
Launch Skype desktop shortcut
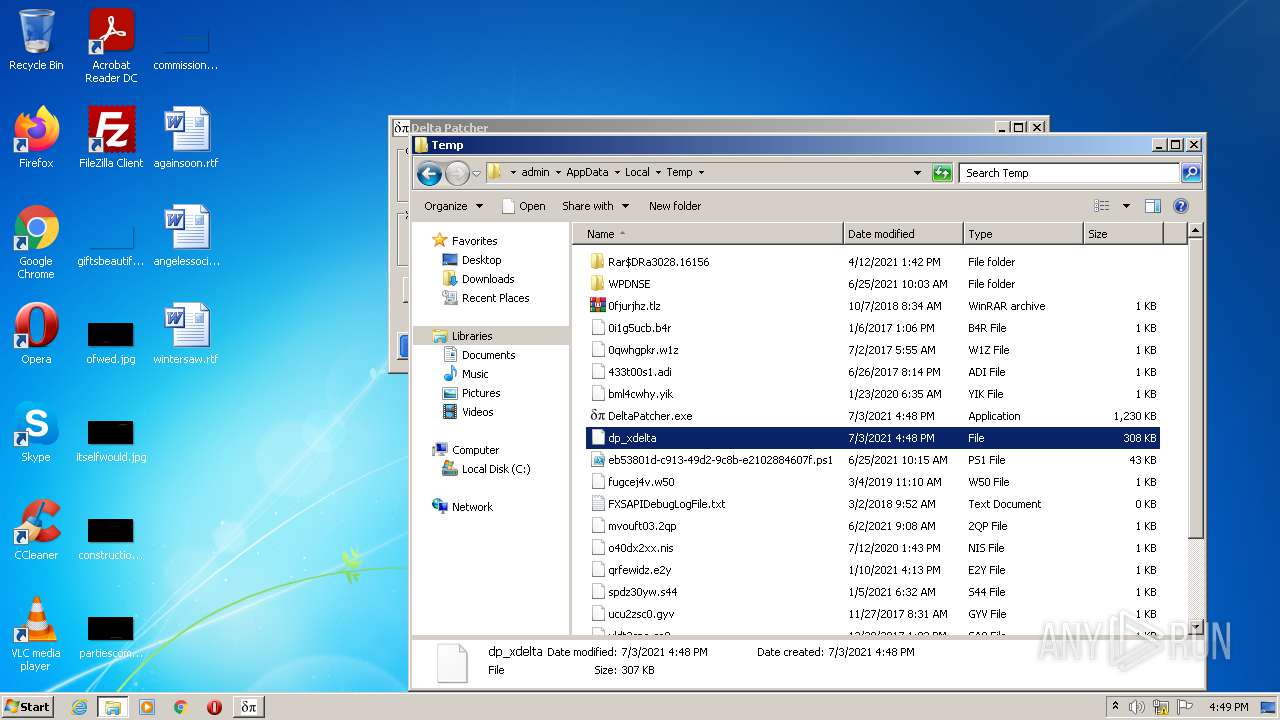click(36, 432)
